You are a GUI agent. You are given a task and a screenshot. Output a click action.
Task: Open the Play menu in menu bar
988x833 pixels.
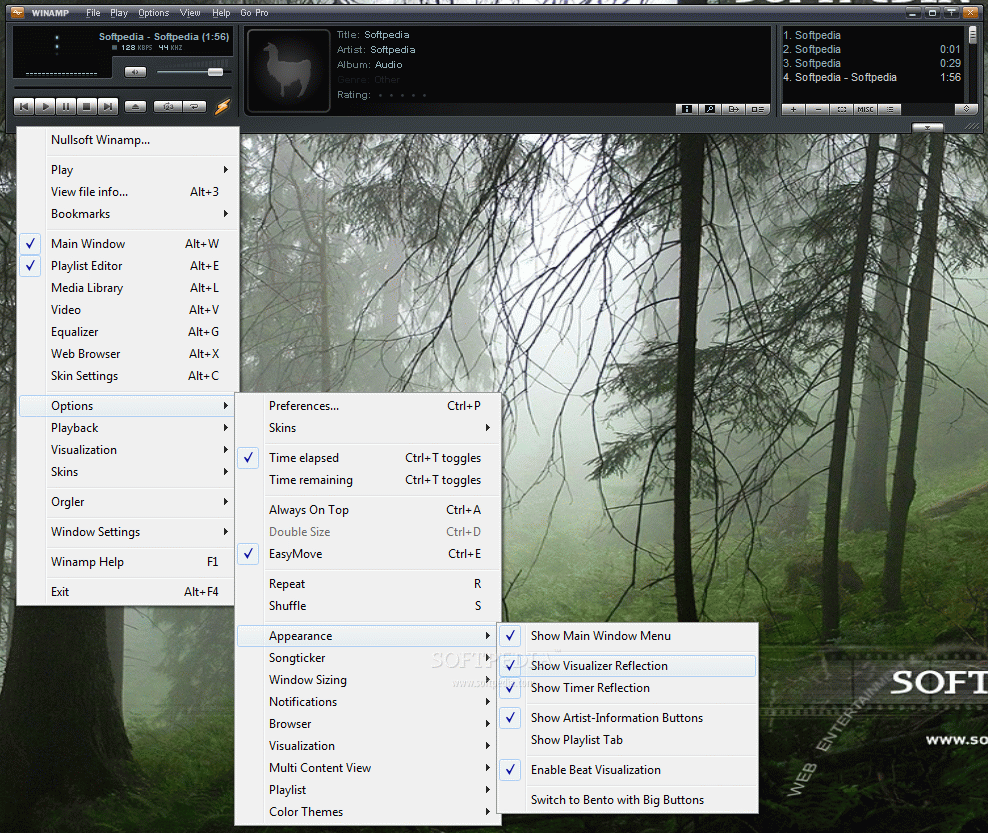pyautogui.click(x=118, y=13)
